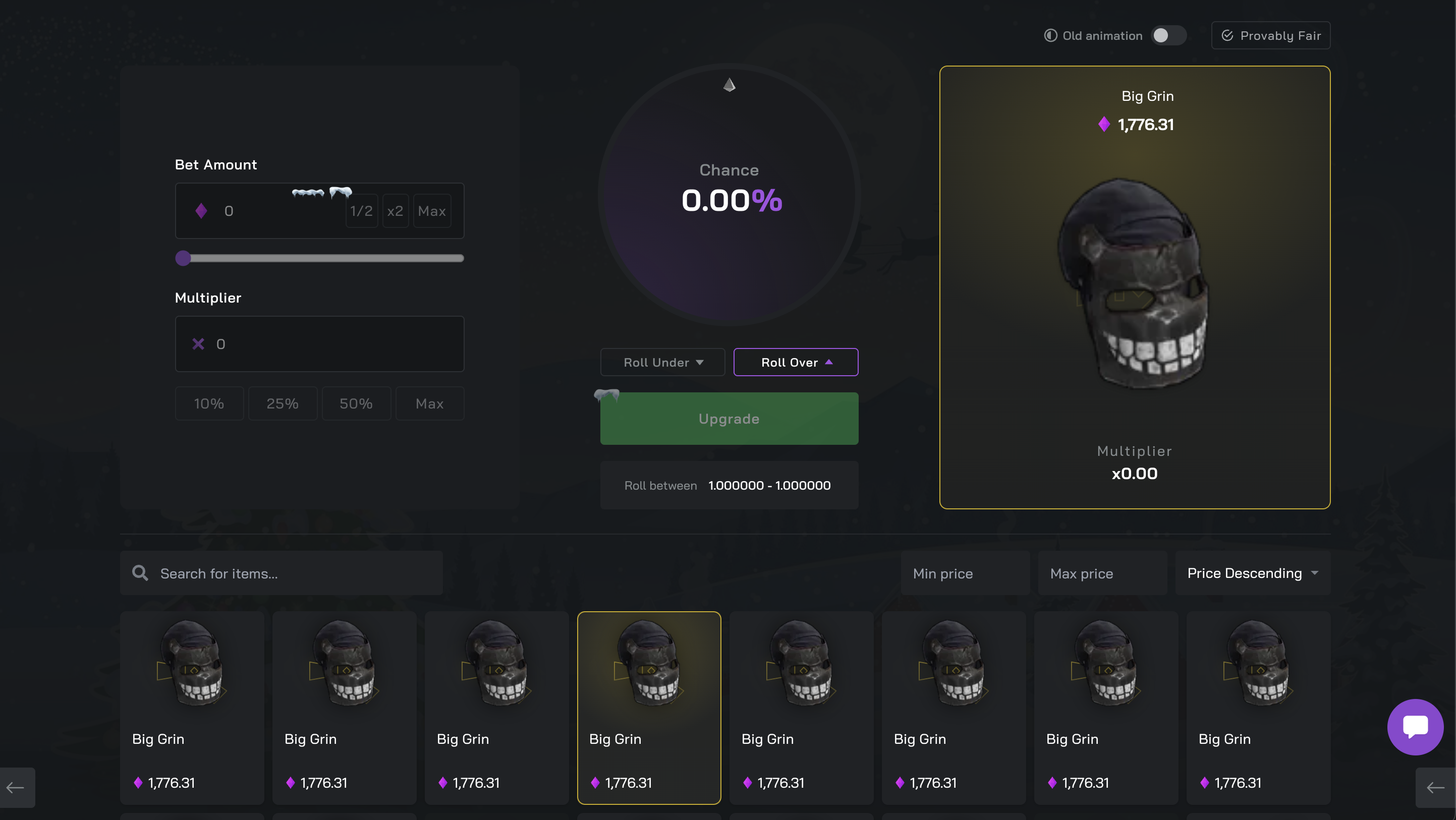Click the x2 bet button
1456x820 pixels.
395,211
